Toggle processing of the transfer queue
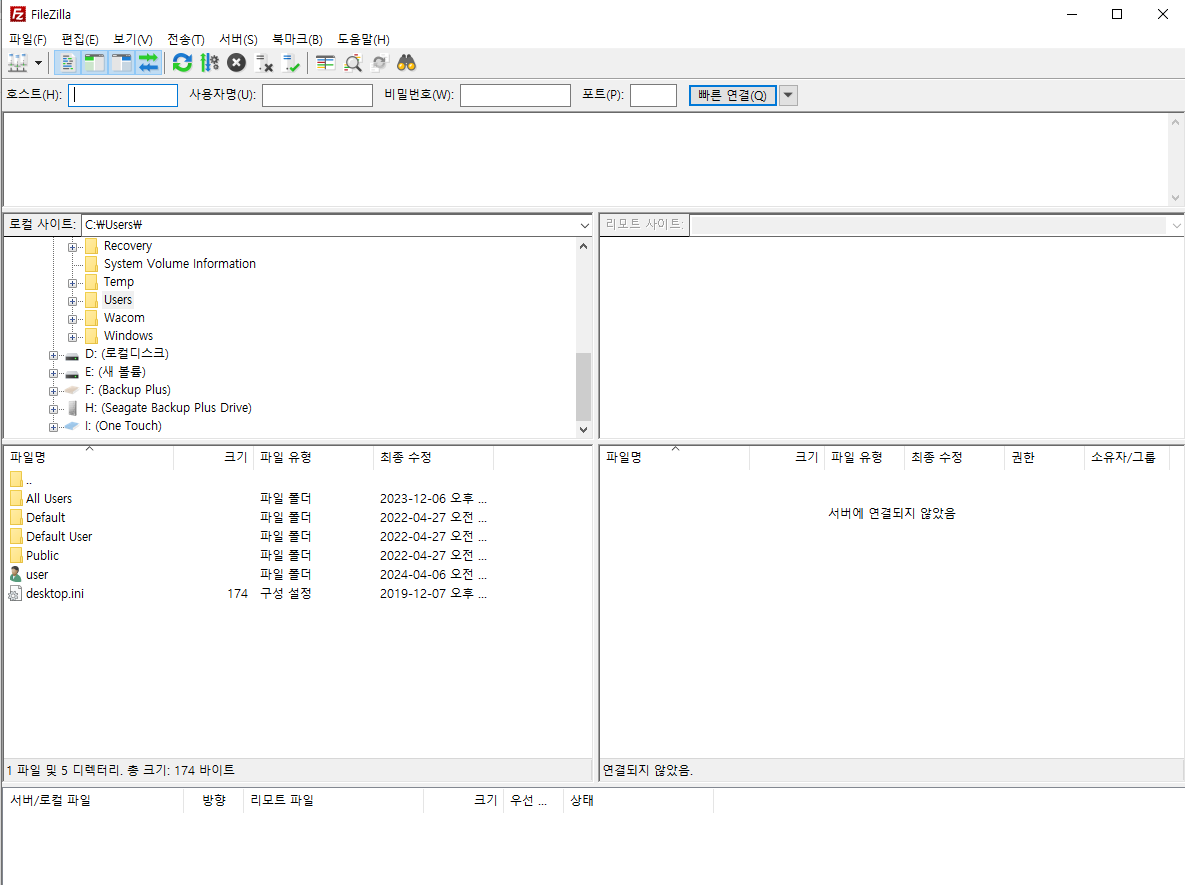 point(209,63)
